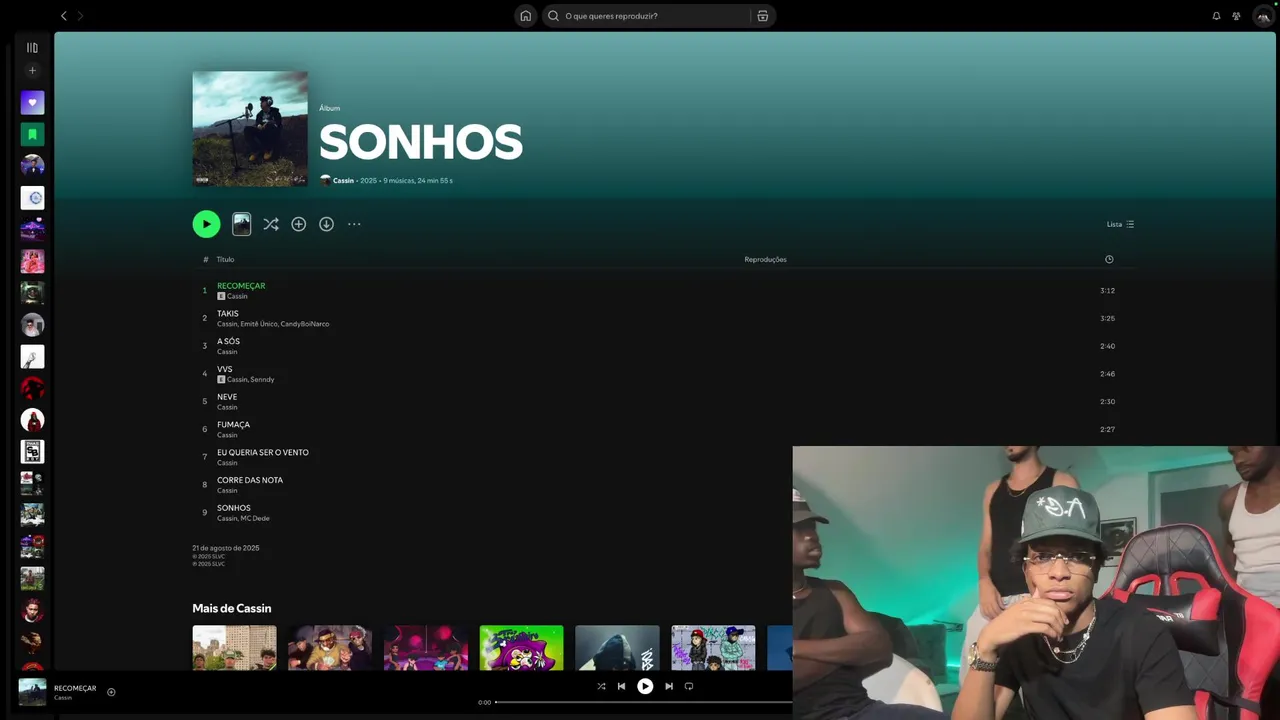Open artist Cassin link under the album title
Viewport: 1280px width, 720px height.
[343, 181]
